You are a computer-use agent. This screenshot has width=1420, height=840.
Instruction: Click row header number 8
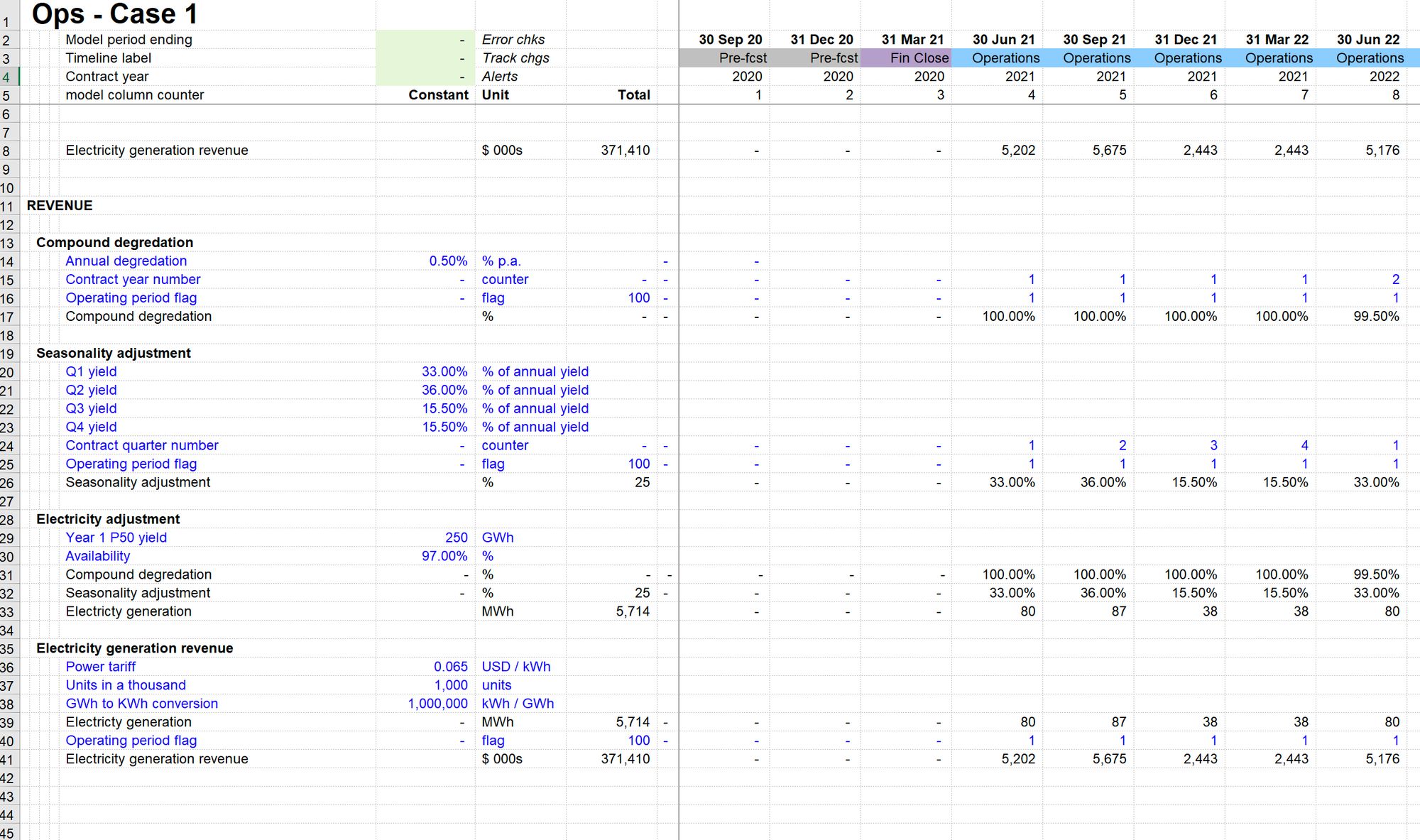6,151
